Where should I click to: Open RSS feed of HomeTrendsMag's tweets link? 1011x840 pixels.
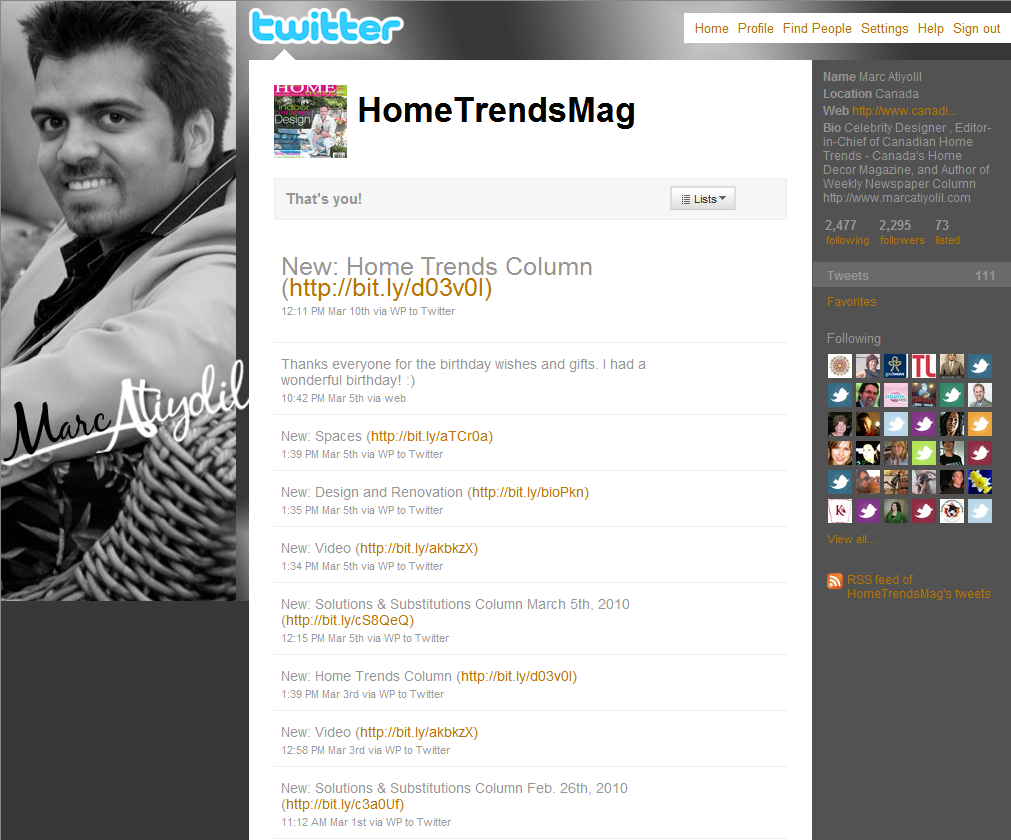918,587
